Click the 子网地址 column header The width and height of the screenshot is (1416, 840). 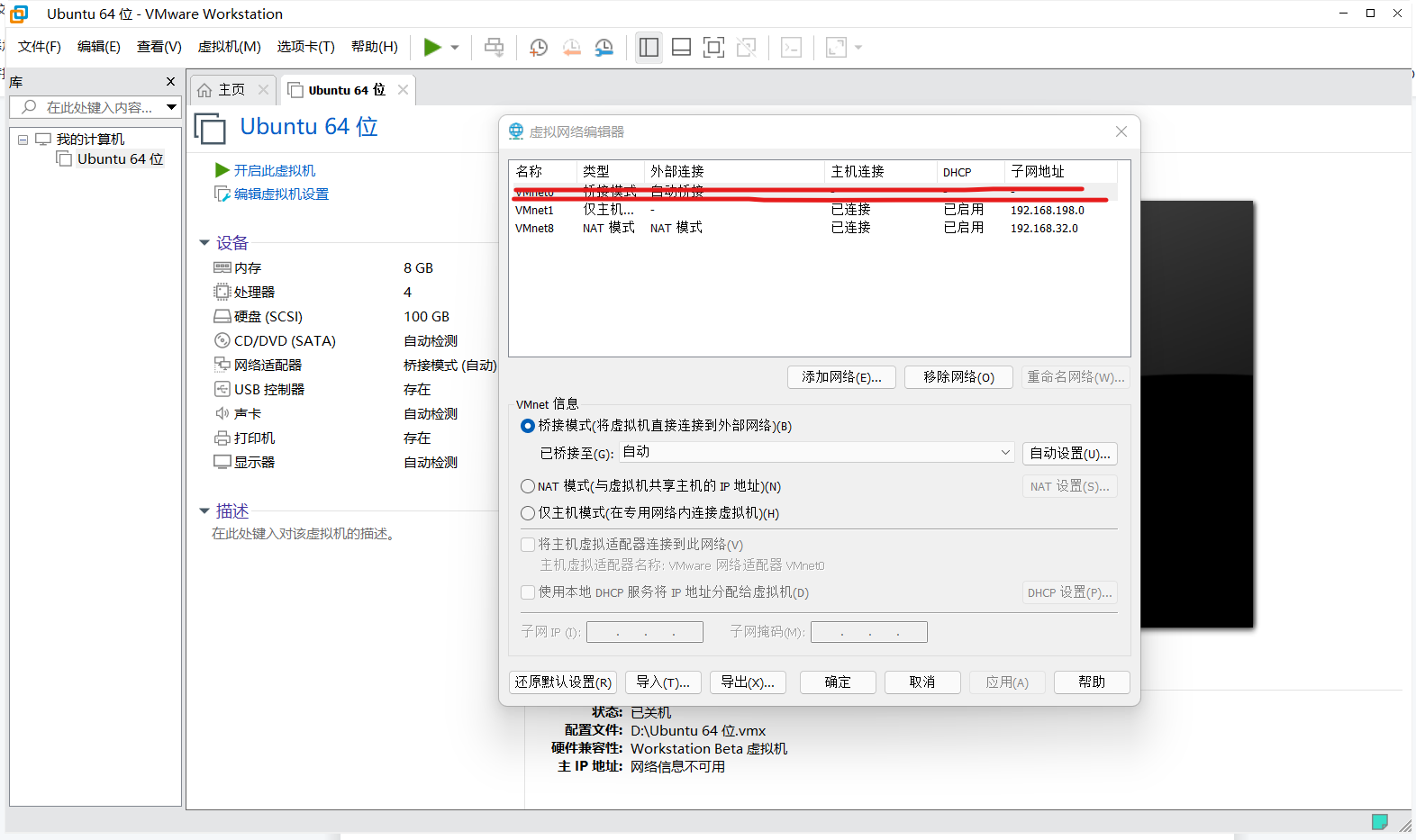pyautogui.click(x=1061, y=171)
